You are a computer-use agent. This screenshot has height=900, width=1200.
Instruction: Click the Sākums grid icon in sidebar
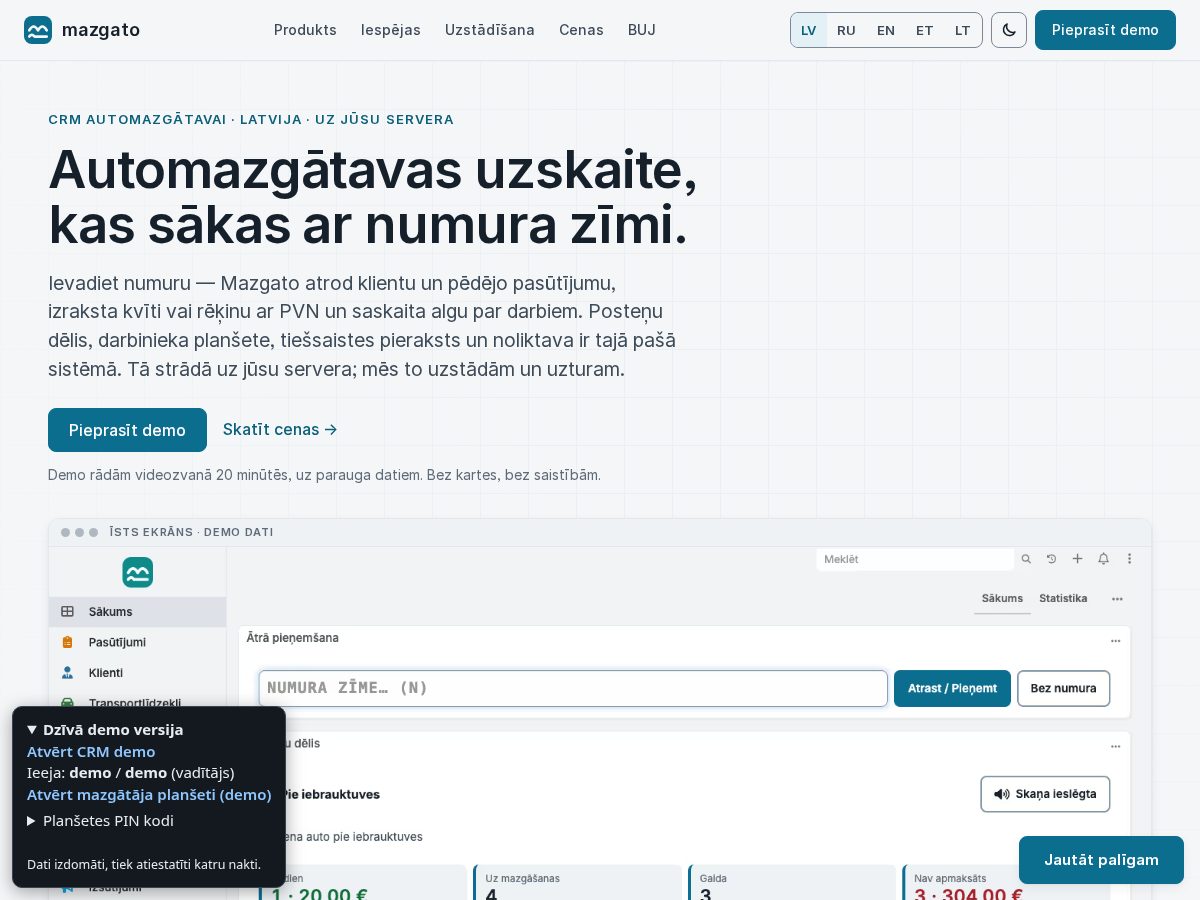pyautogui.click(x=68, y=611)
